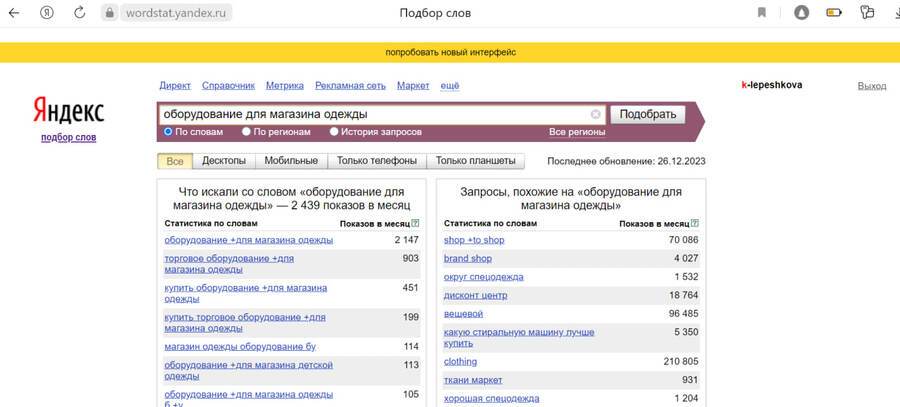Select the "По словам" radio option

168,131
